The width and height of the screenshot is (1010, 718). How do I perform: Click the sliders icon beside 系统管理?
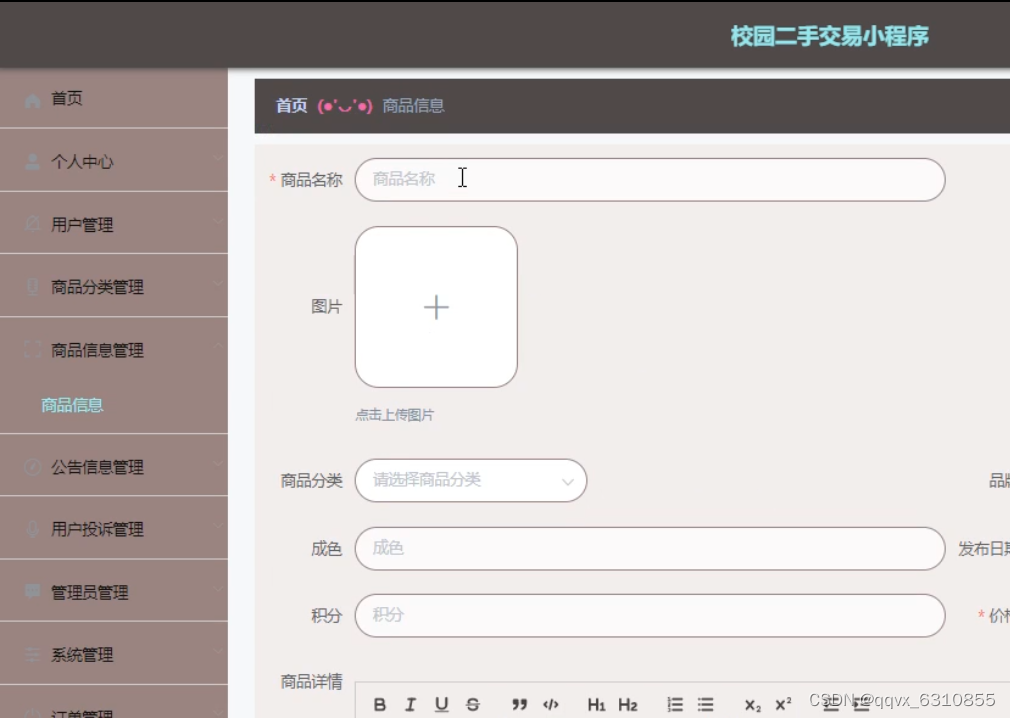32,655
